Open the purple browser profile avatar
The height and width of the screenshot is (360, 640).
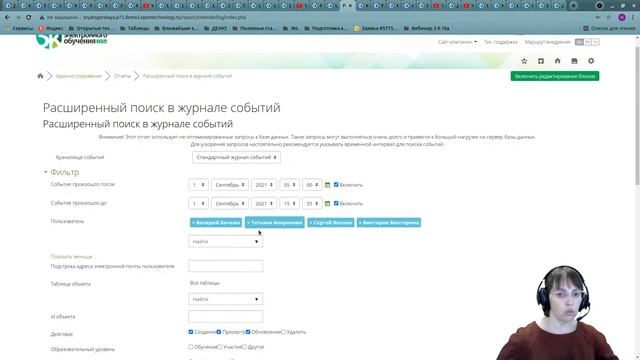622,18
